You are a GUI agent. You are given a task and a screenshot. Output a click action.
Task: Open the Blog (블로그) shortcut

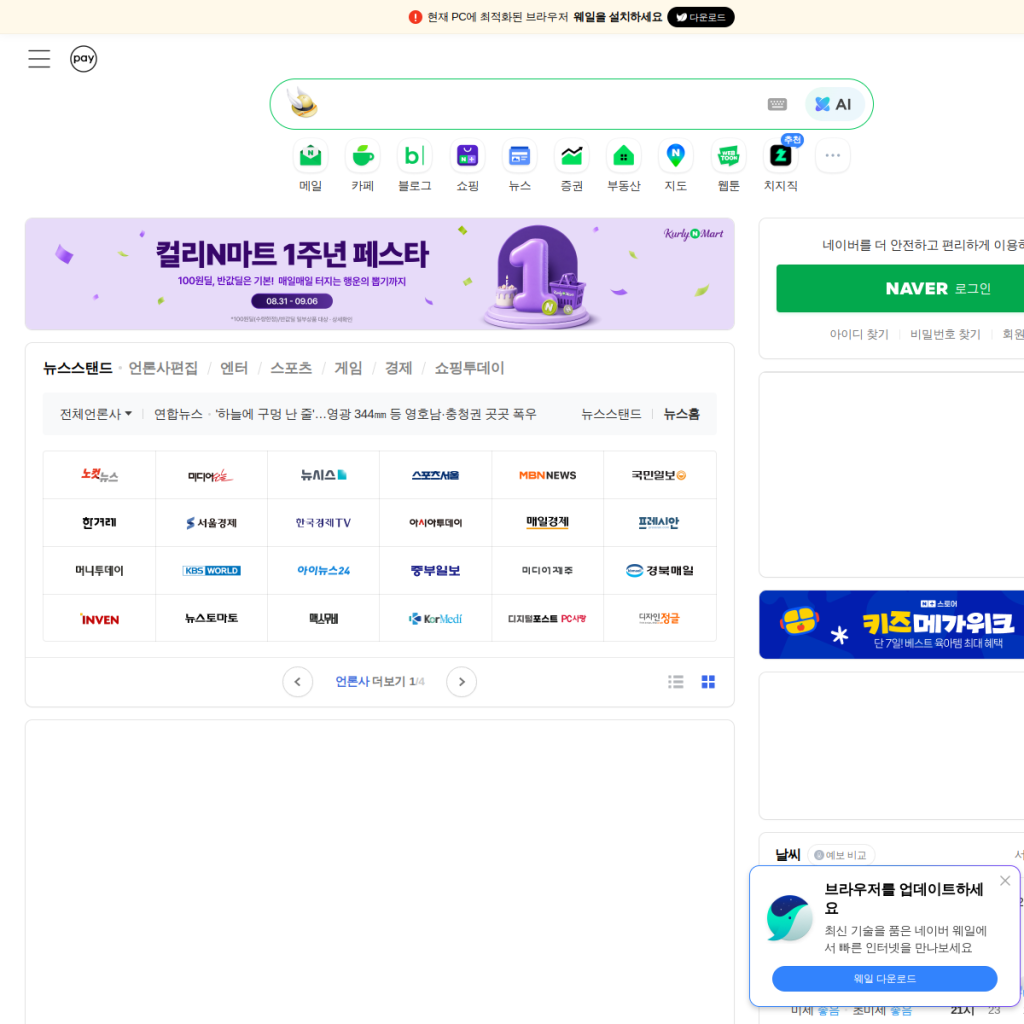click(x=415, y=165)
